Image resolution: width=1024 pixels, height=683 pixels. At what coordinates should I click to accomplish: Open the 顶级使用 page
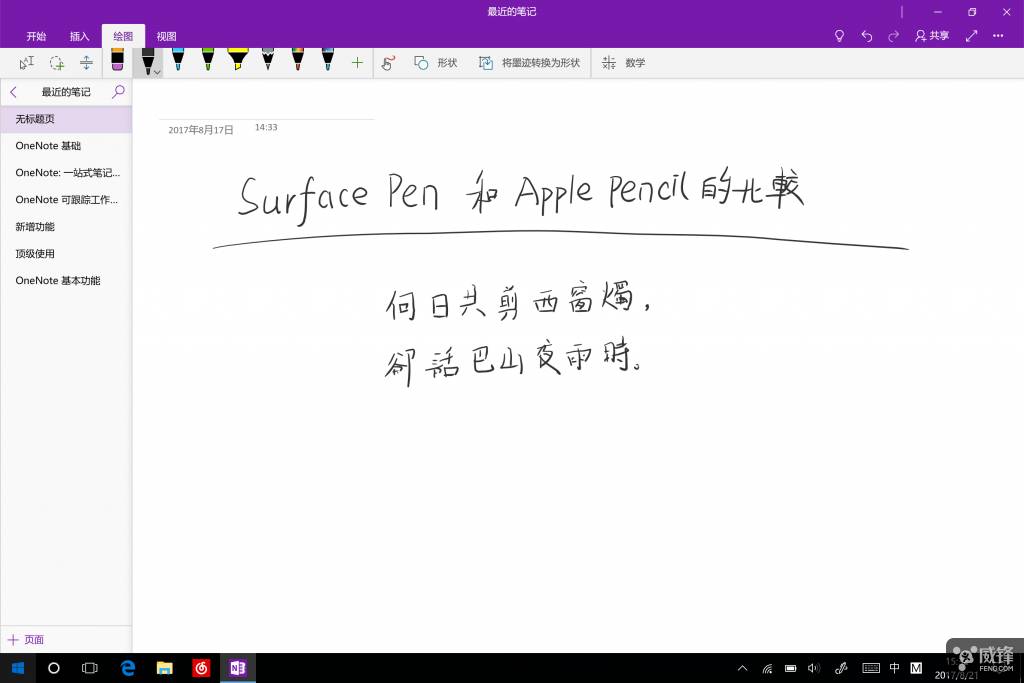point(66,253)
